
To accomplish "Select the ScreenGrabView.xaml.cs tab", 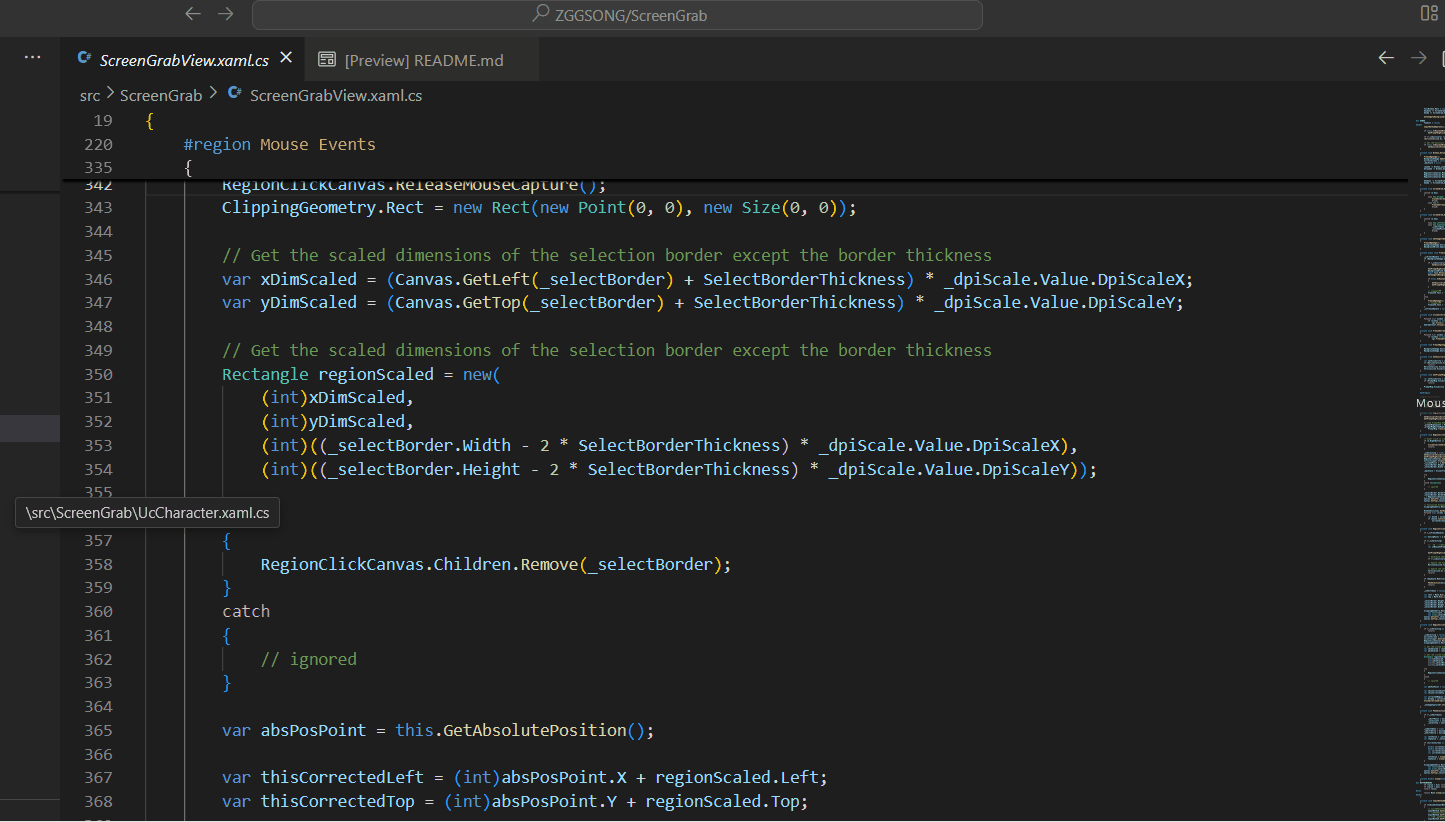I will coord(184,58).
